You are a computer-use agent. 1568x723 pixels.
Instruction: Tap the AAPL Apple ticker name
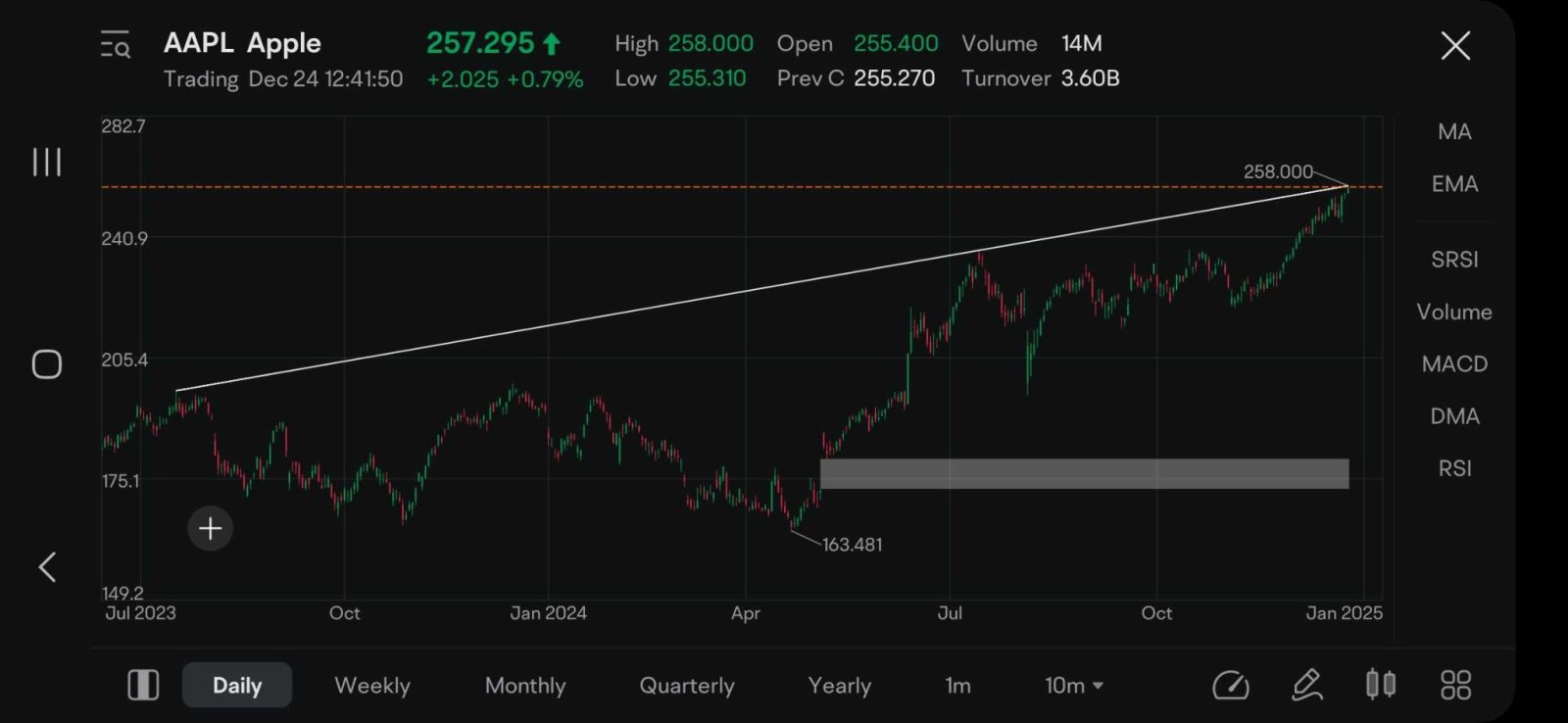coord(242,43)
